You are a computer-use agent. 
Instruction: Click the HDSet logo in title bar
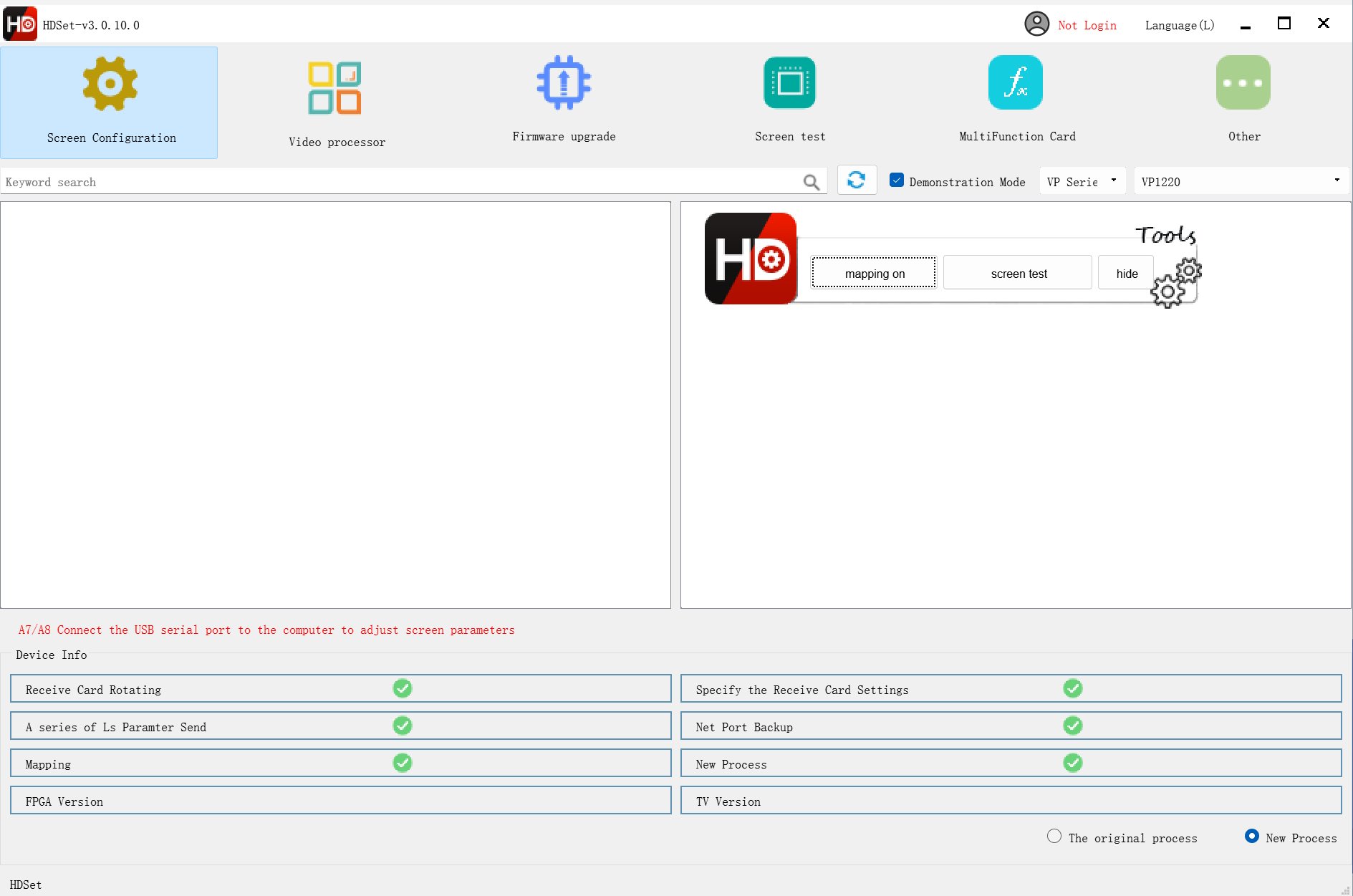(20, 24)
